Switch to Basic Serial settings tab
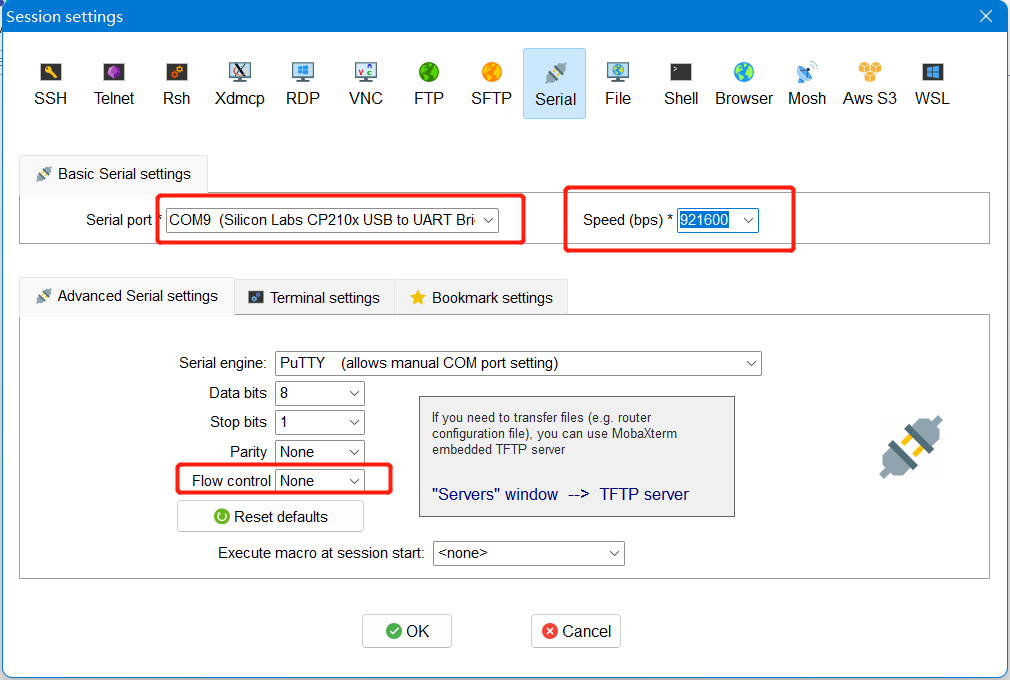The height and width of the screenshot is (680, 1010). pos(113,174)
